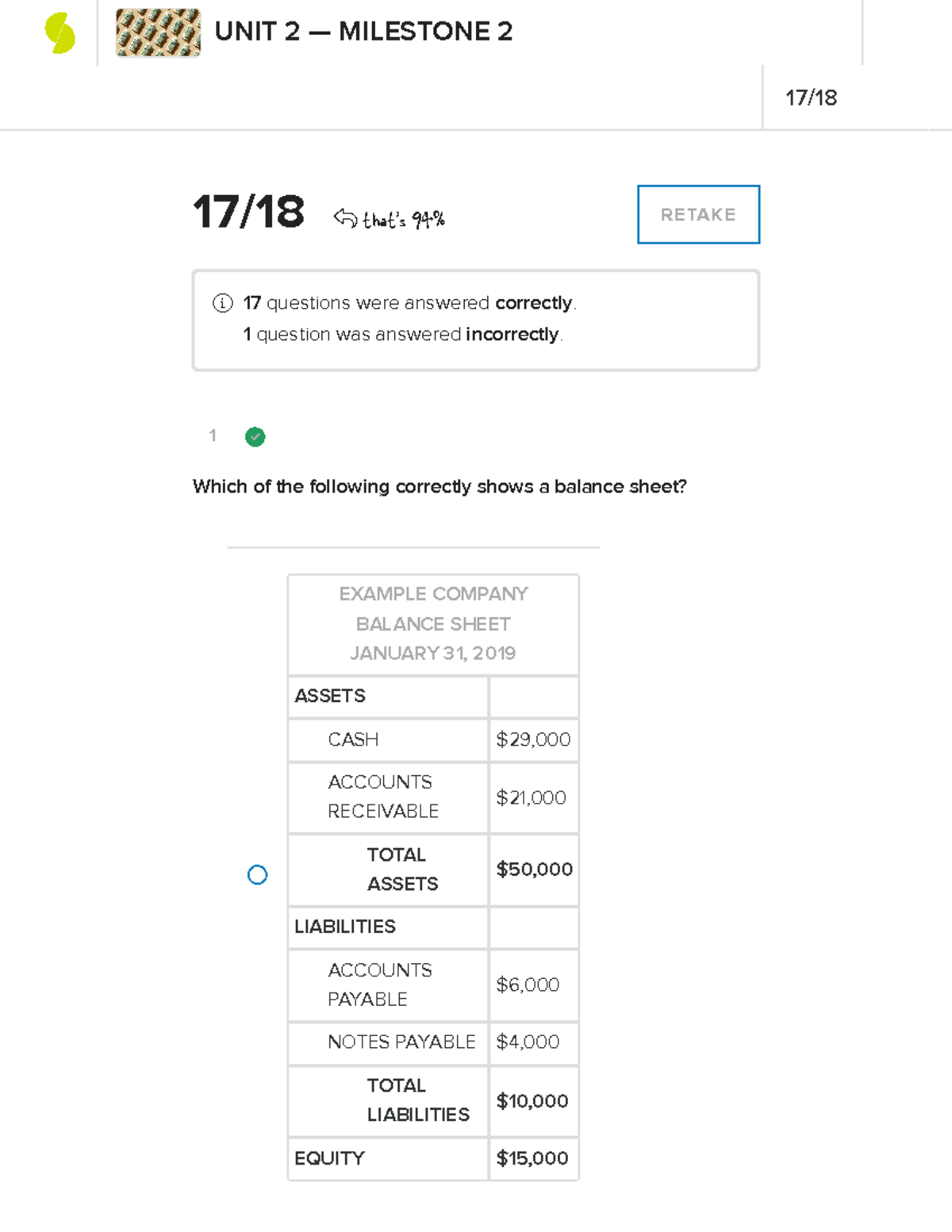Click the green checkmark on question 1
Screen dimensions: 952x1232
pyautogui.click(x=255, y=436)
